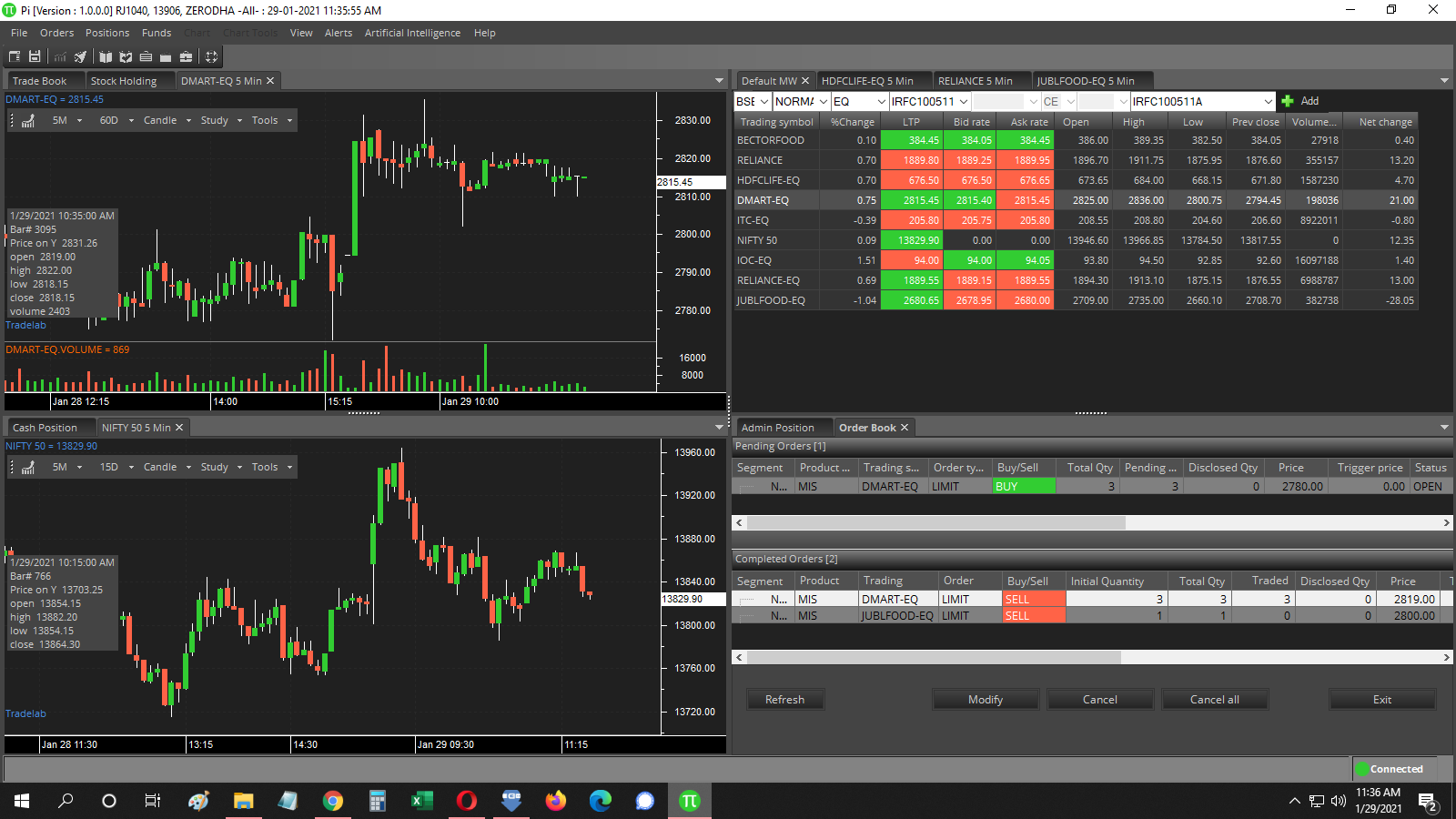The image size is (1456, 819).
Task: Click the Completed Orders horizontal scrollbar
Action: click(x=1091, y=657)
